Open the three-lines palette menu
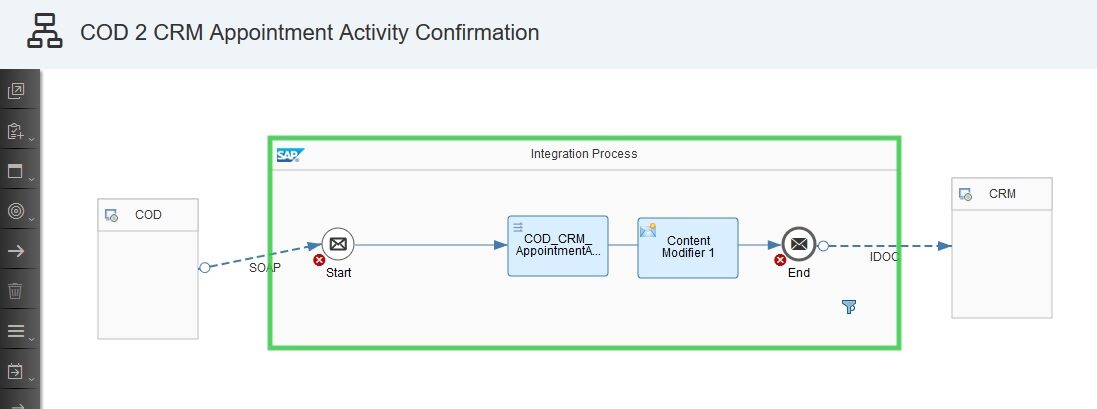Screen dimensions: 1097x409 point(18,331)
